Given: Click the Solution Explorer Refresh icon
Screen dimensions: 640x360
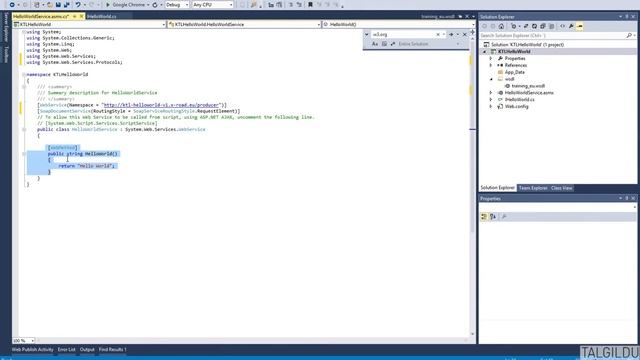Looking at the screenshot, I should (534, 26).
